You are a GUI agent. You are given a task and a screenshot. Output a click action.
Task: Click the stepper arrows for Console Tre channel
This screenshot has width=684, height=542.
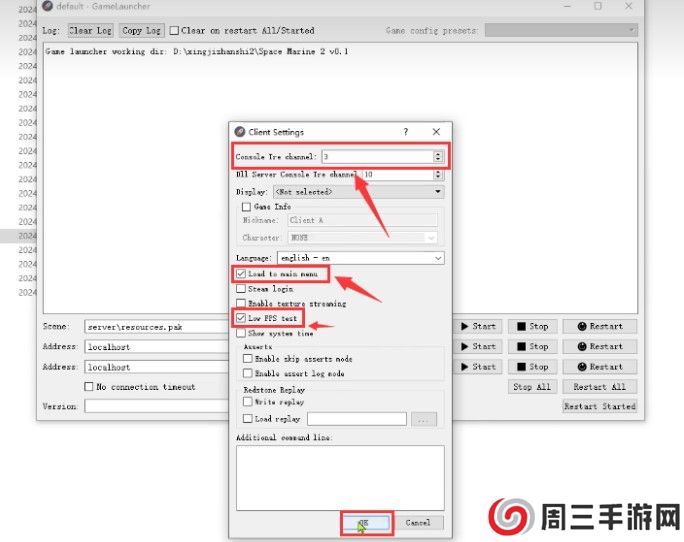click(x=438, y=157)
